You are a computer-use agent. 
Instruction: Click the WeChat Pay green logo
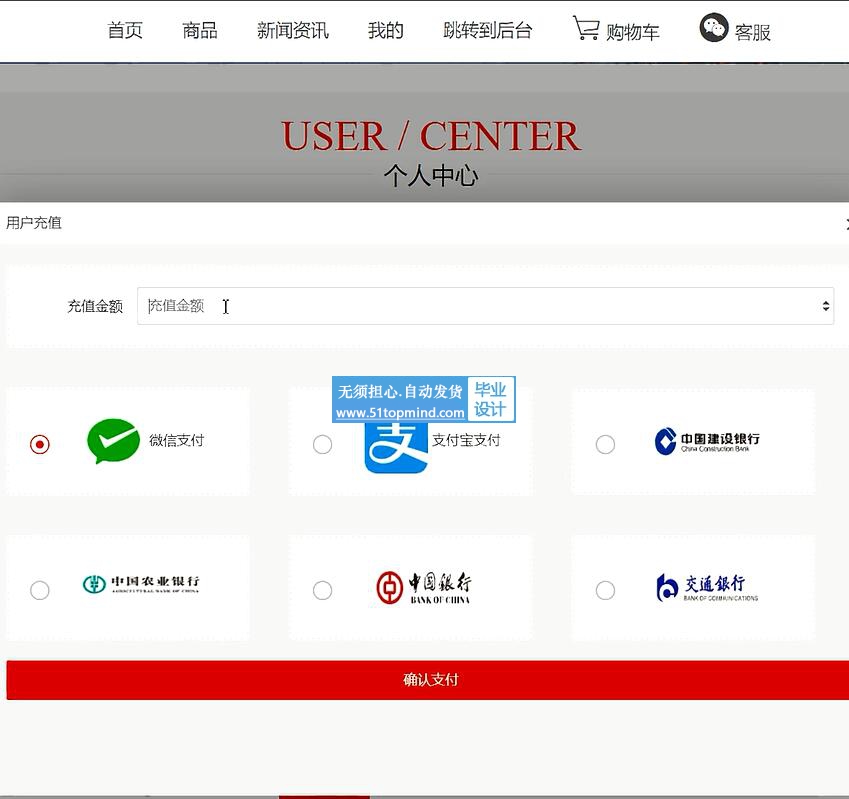(x=113, y=441)
